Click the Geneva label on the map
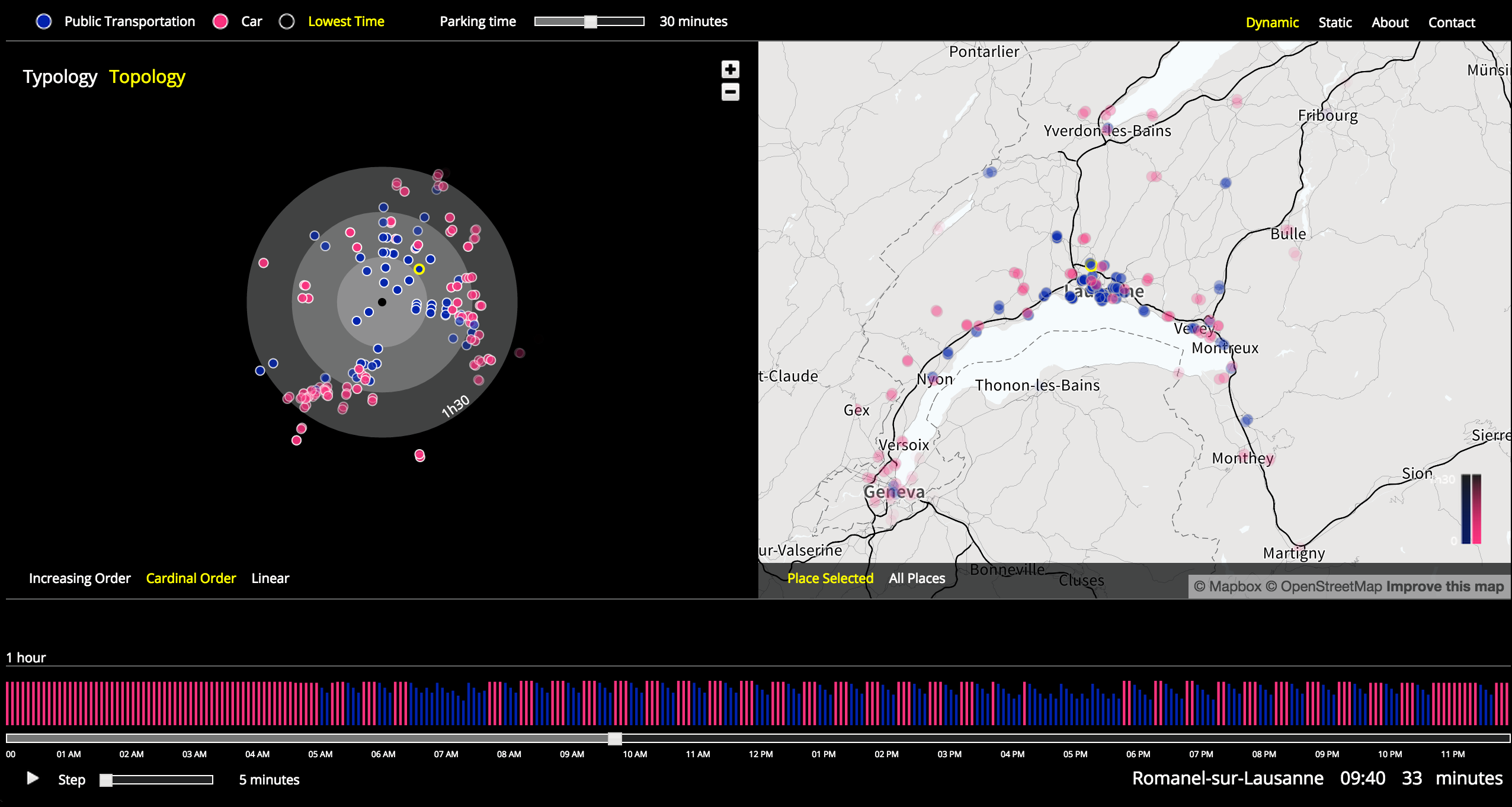The height and width of the screenshot is (807, 1512). tap(894, 492)
